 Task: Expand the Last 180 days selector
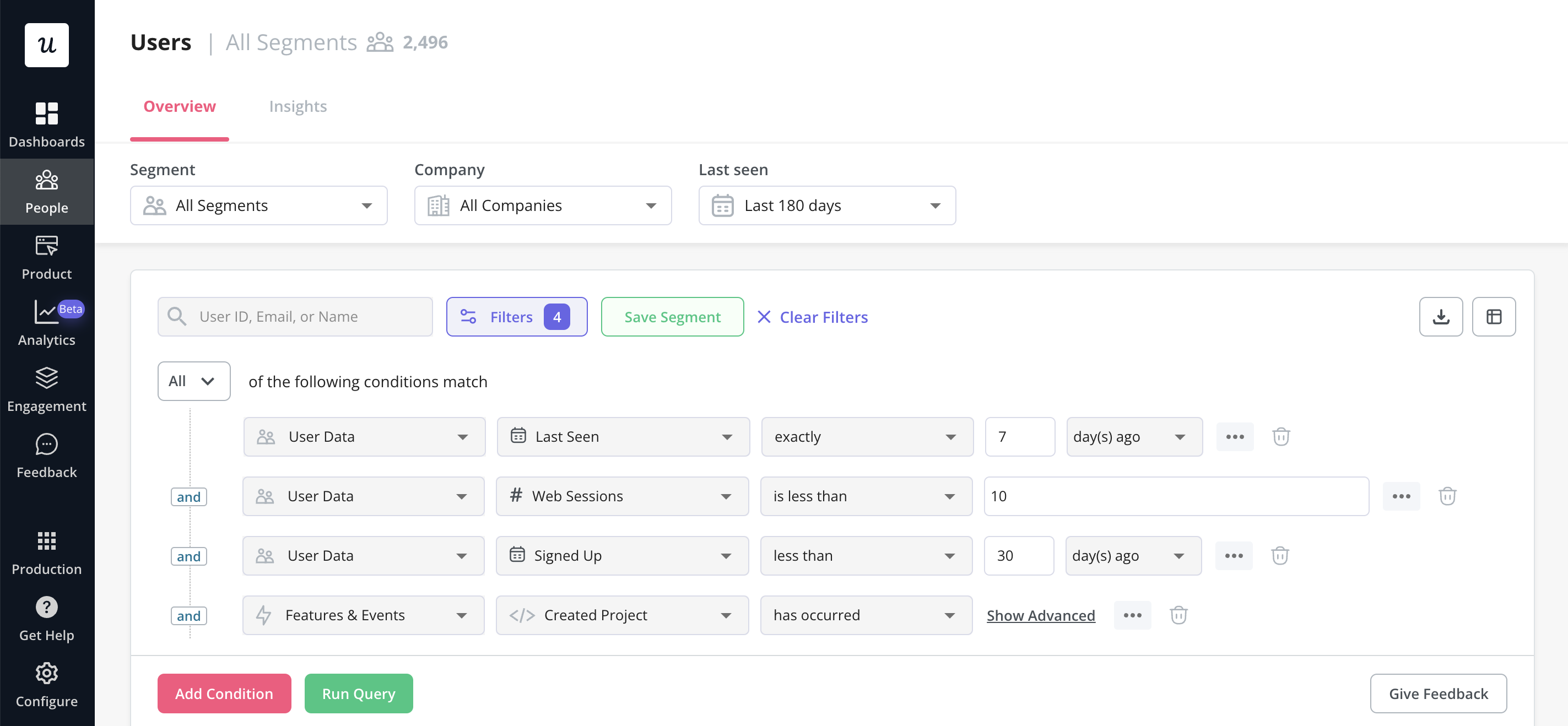[826, 205]
